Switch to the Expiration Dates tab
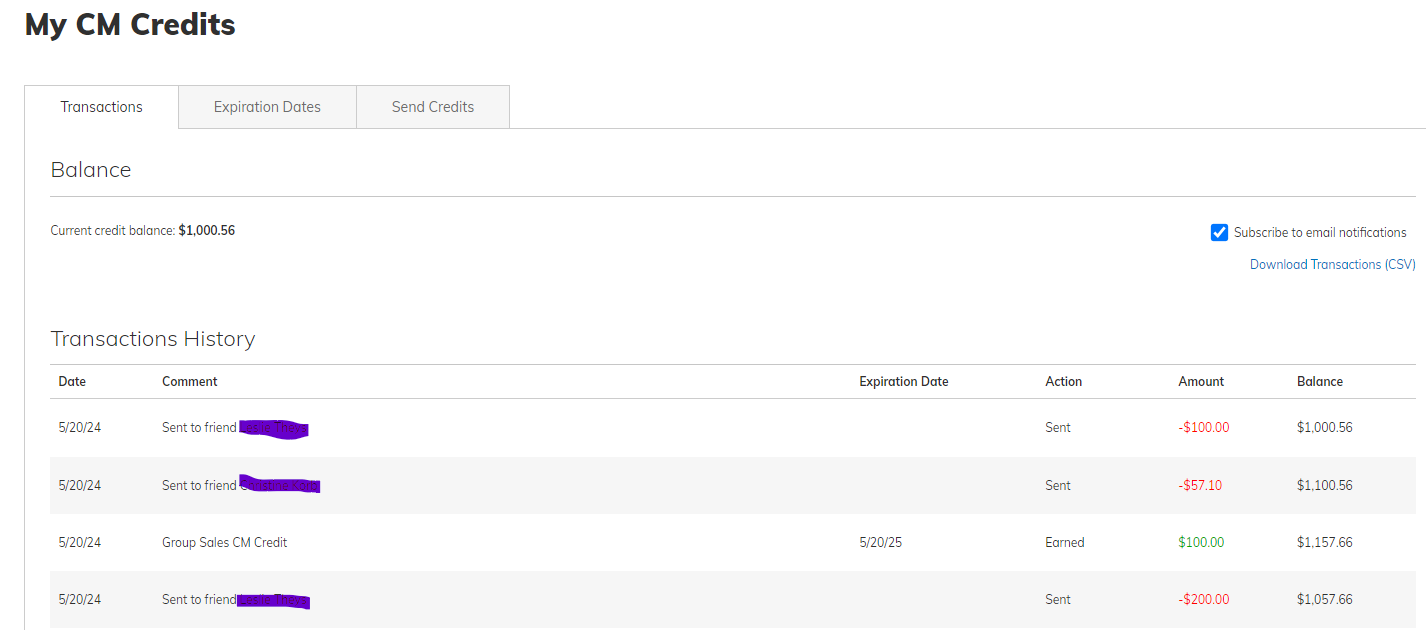The width and height of the screenshot is (1426, 630). click(267, 107)
